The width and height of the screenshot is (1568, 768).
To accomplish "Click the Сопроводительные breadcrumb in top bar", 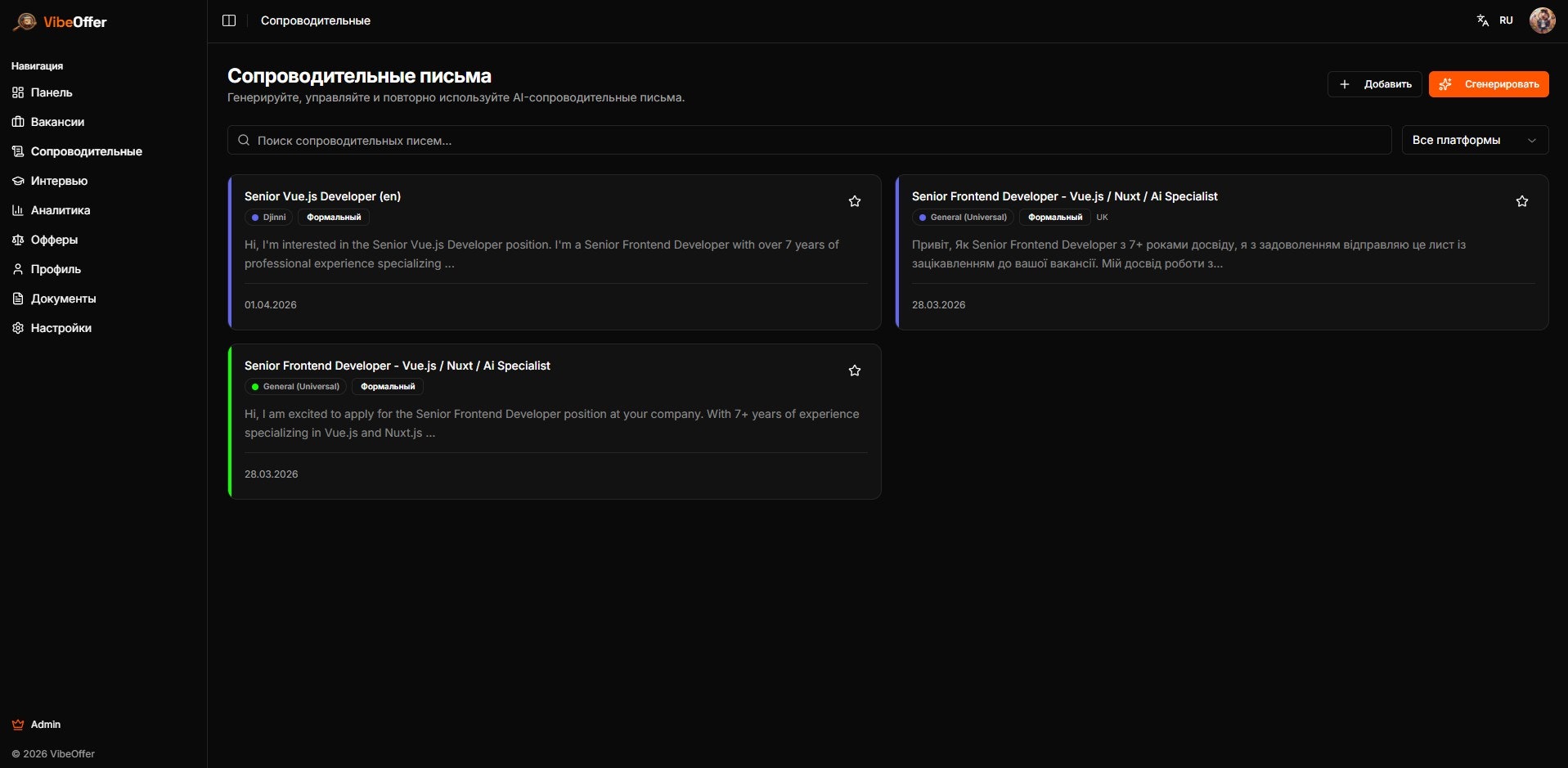I will pyautogui.click(x=316, y=20).
